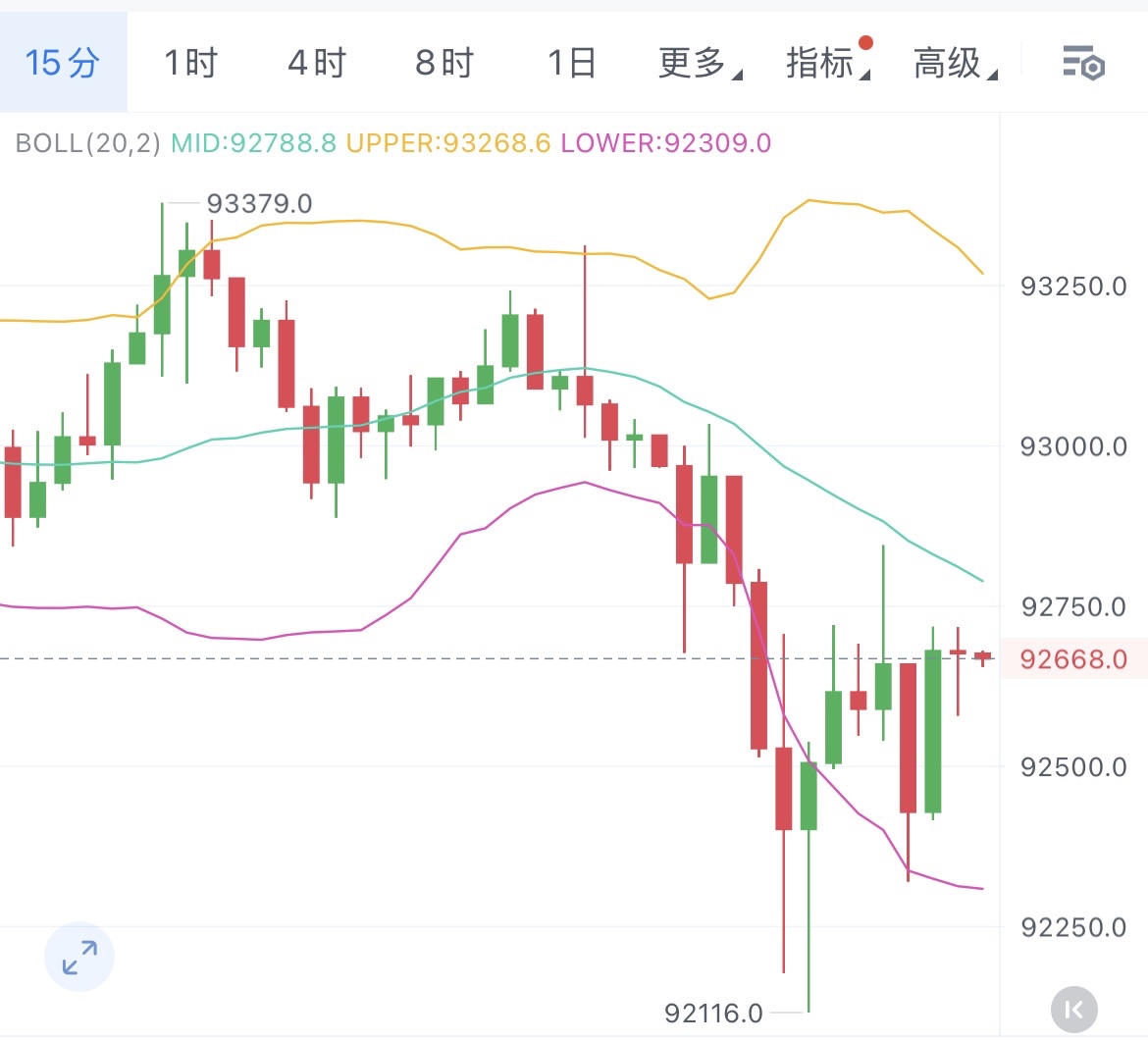This screenshot has width=1148, height=1042.
Task: Switch to the 4时 timeframe
Action: (317, 64)
